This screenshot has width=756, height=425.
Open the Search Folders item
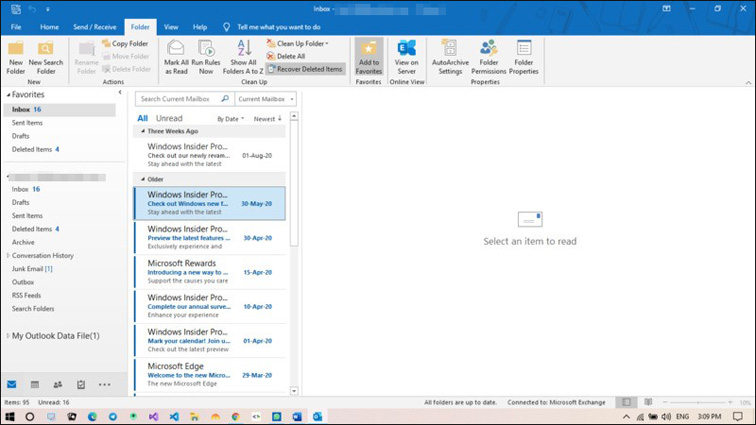click(x=33, y=309)
